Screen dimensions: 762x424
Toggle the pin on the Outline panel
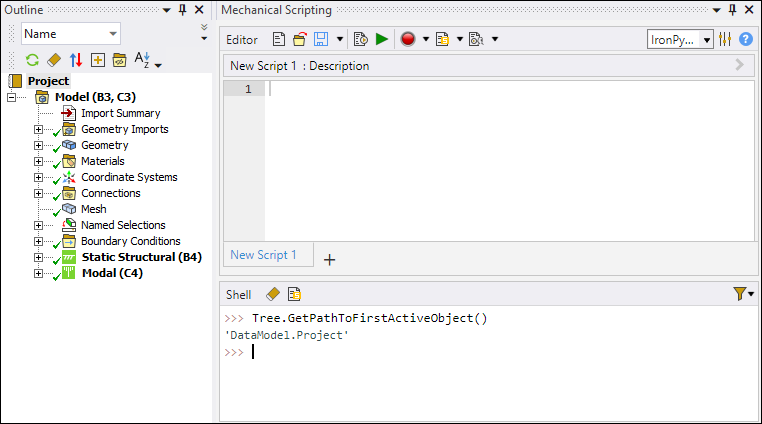point(181,9)
